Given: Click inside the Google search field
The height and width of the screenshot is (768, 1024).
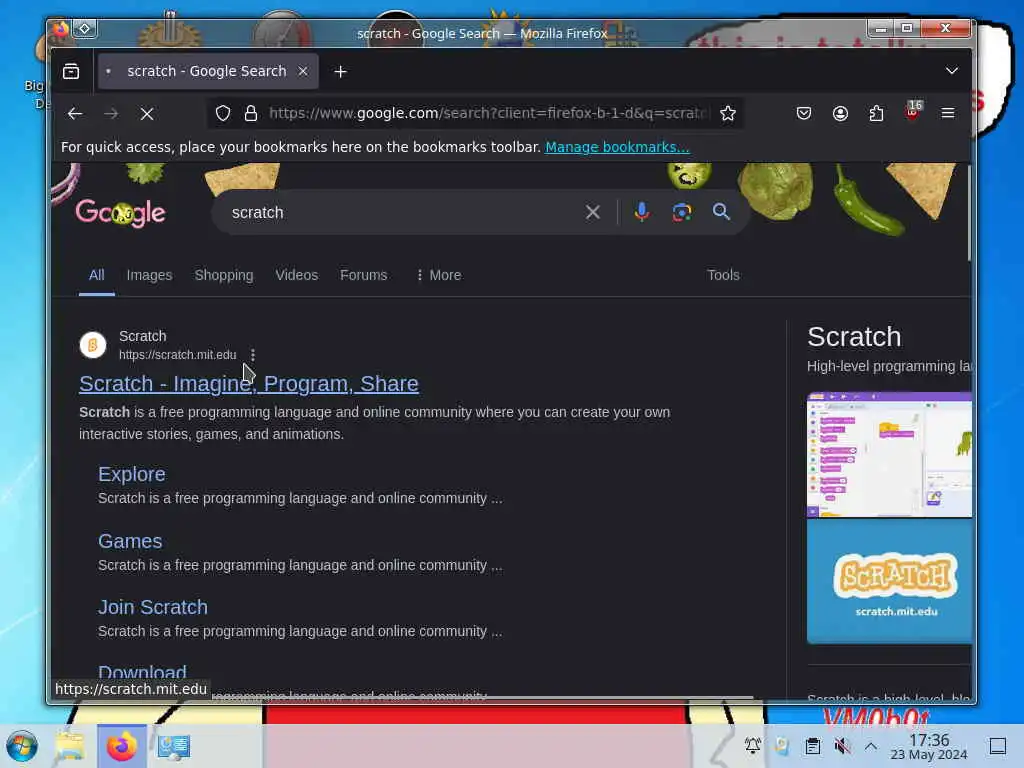Looking at the screenshot, I should 402,212.
